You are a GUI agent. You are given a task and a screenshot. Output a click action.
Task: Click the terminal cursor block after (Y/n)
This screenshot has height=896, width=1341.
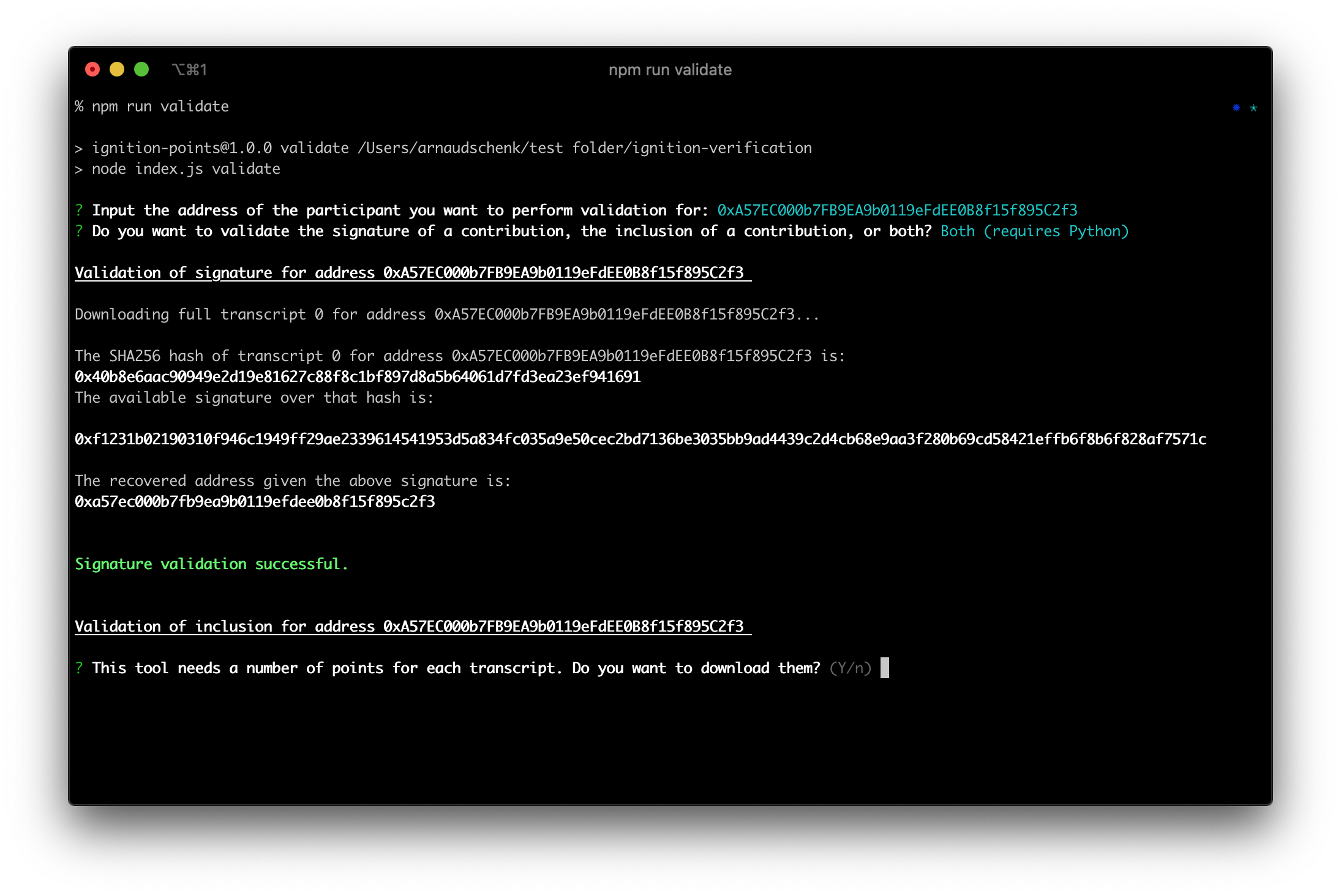click(x=885, y=668)
